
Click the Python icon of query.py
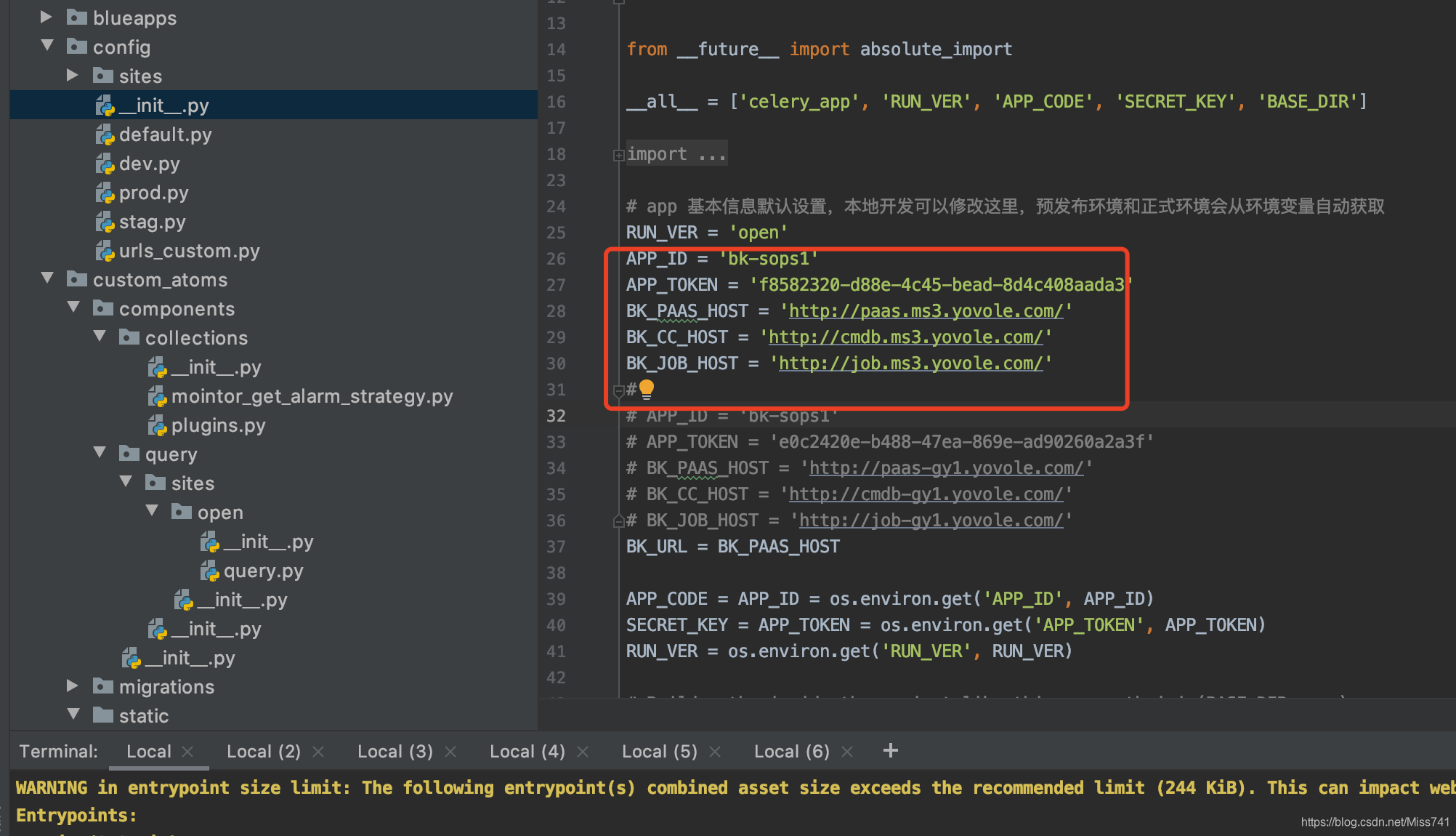point(210,571)
